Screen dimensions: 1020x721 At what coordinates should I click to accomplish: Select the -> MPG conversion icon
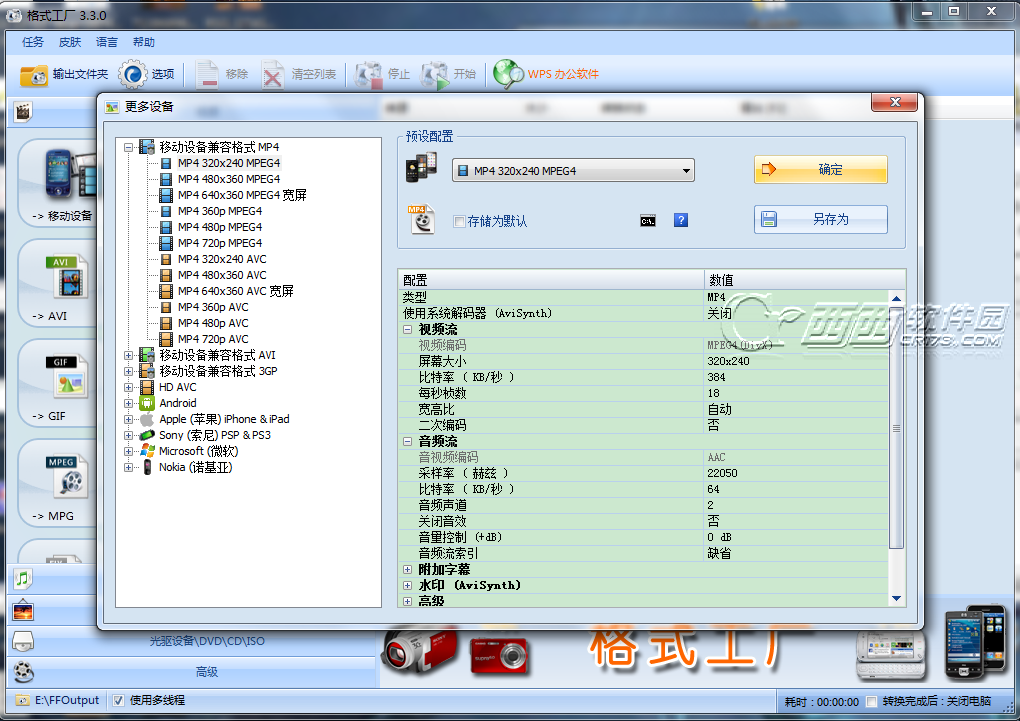click(x=66, y=477)
